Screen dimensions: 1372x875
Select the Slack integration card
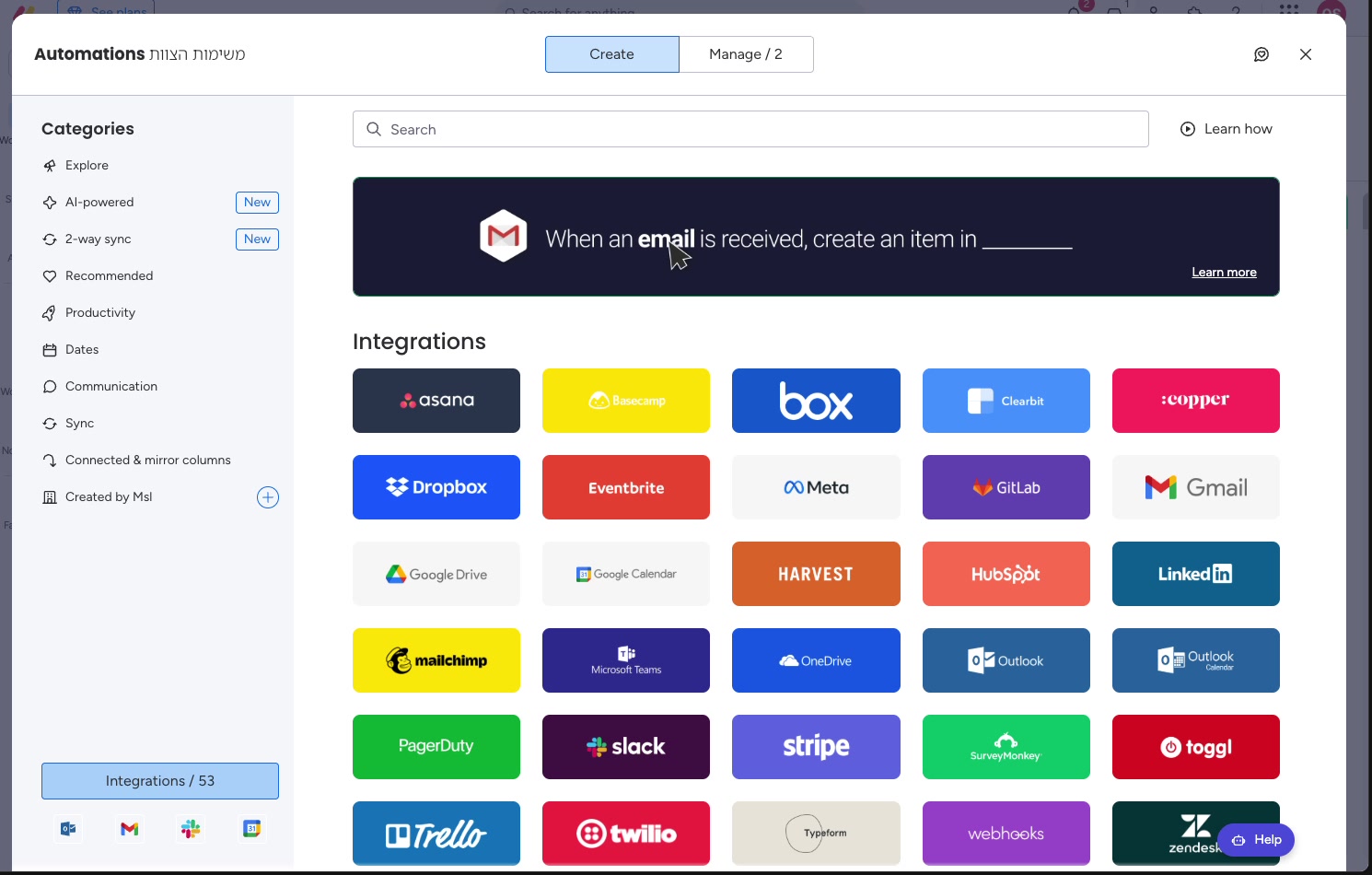(626, 747)
